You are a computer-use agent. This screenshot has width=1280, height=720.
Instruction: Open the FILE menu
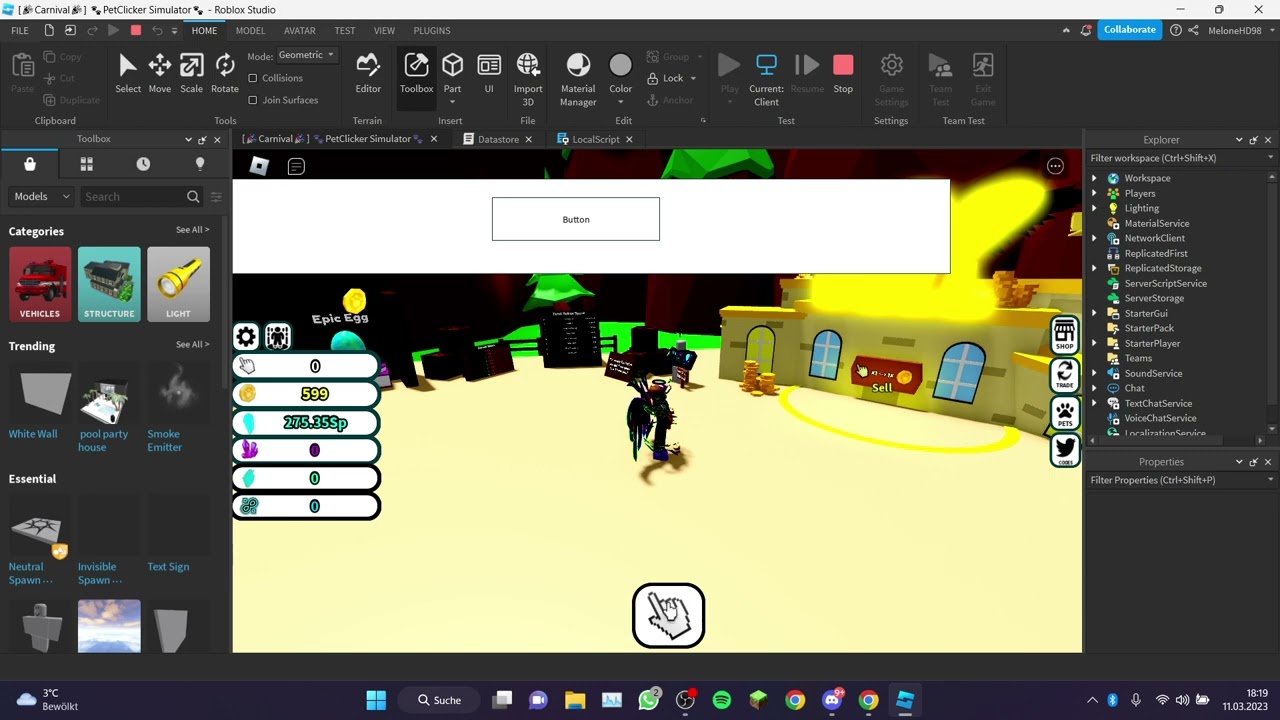(20, 31)
